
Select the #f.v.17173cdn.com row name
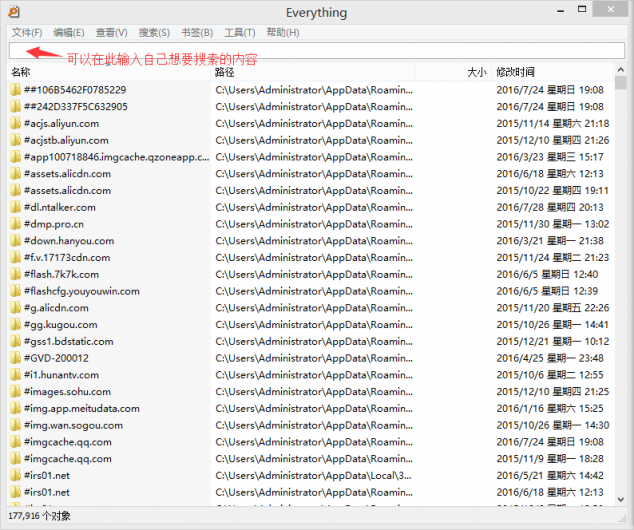coord(67,258)
